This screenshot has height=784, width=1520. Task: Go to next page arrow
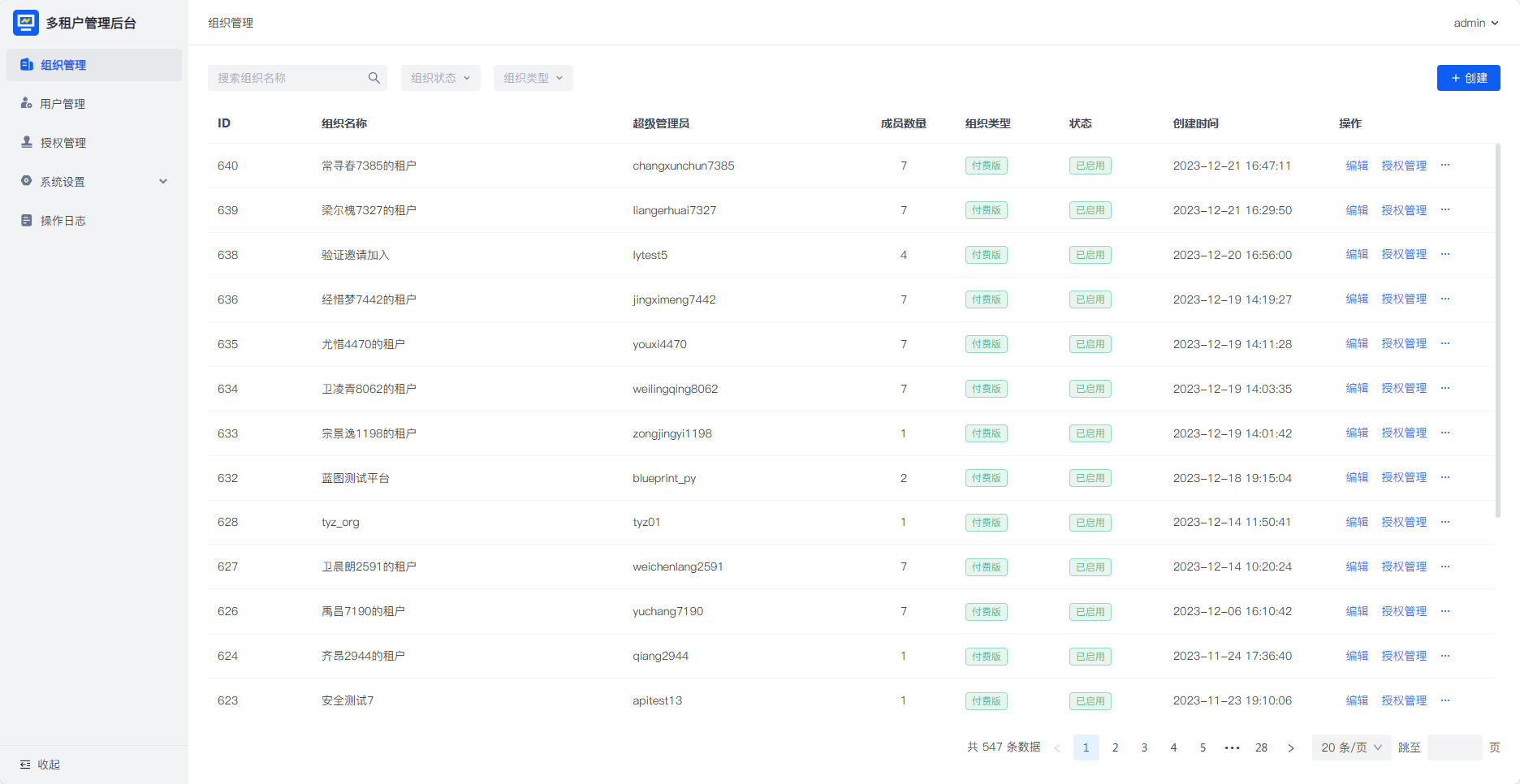pyautogui.click(x=1291, y=748)
